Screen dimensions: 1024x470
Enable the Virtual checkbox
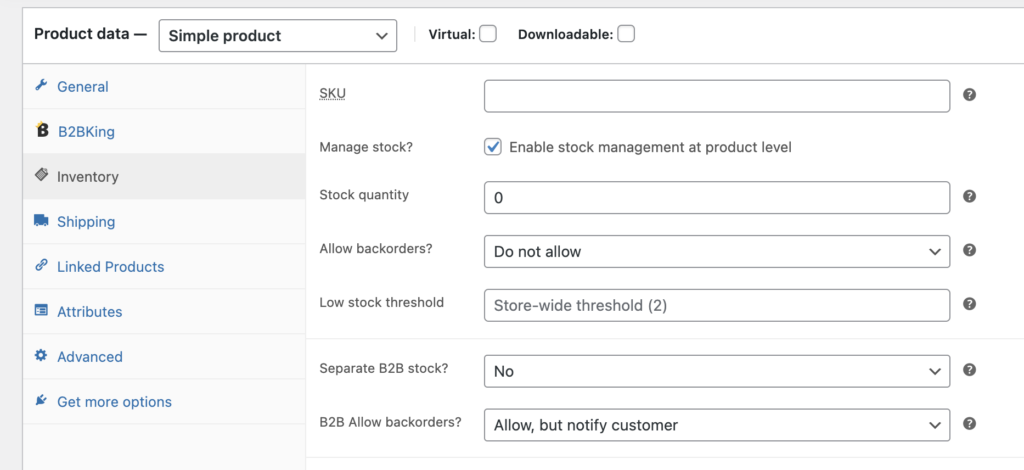point(488,34)
